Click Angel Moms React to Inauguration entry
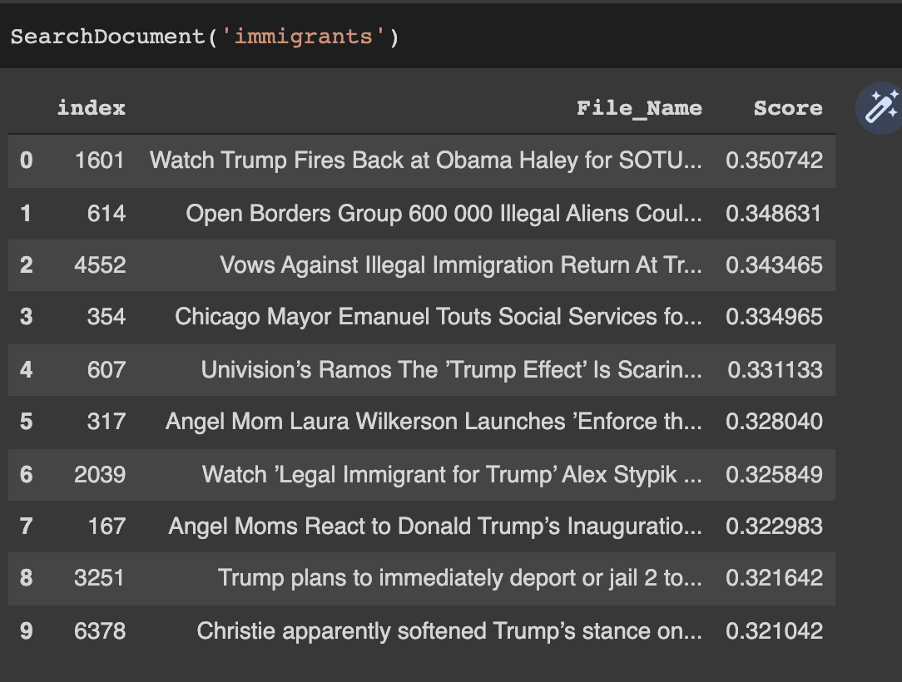Screen dimensions: 902x682 (x=435, y=525)
